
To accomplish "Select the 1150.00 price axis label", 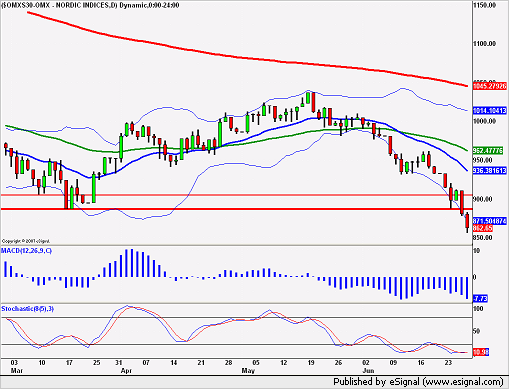I will (485, 5).
